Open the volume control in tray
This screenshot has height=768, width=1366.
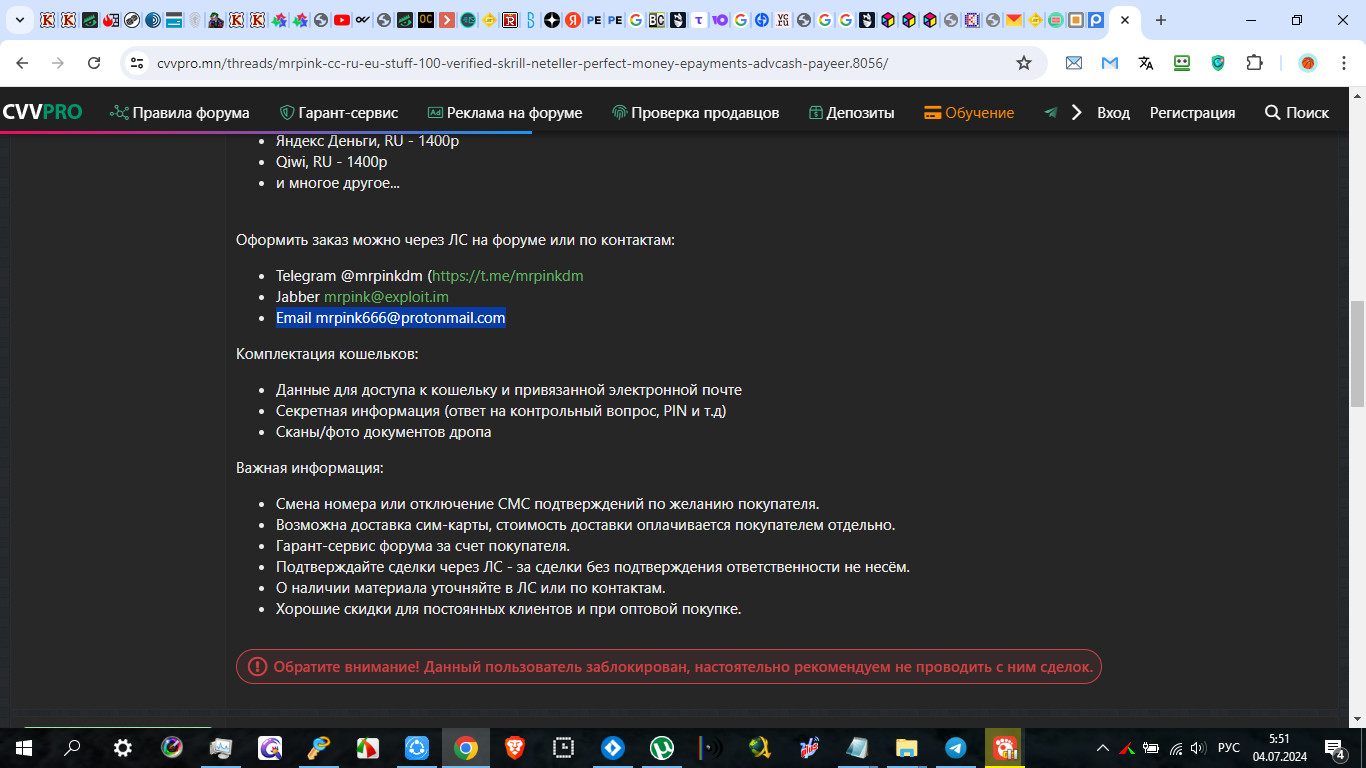(1197, 748)
